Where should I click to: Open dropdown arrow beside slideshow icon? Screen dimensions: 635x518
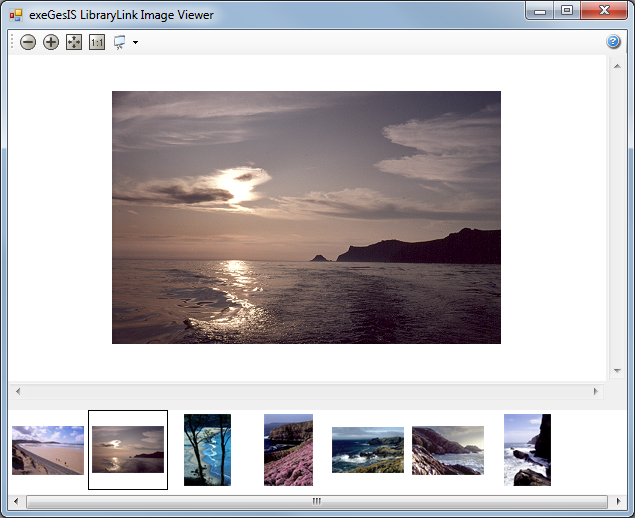(135, 42)
